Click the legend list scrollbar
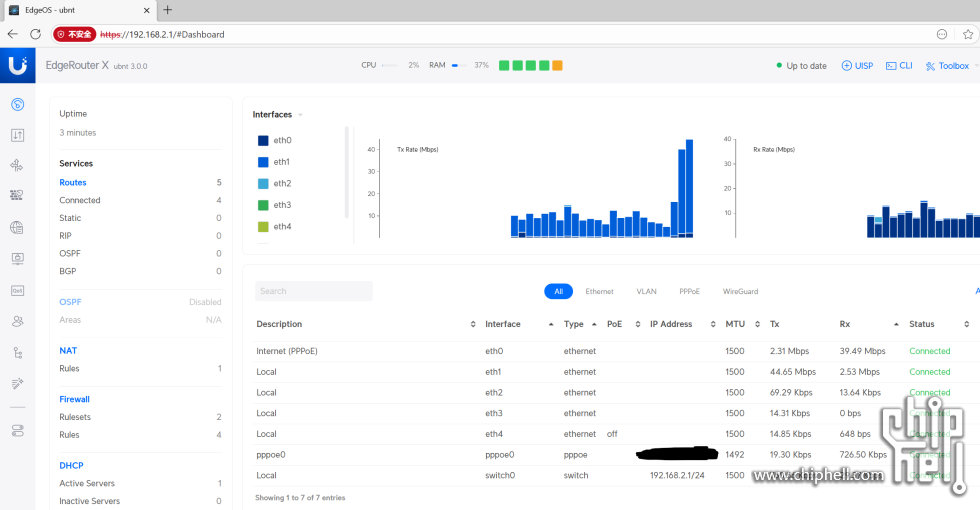The height and width of the screenshot is (510, 980). tap(347, 172)
